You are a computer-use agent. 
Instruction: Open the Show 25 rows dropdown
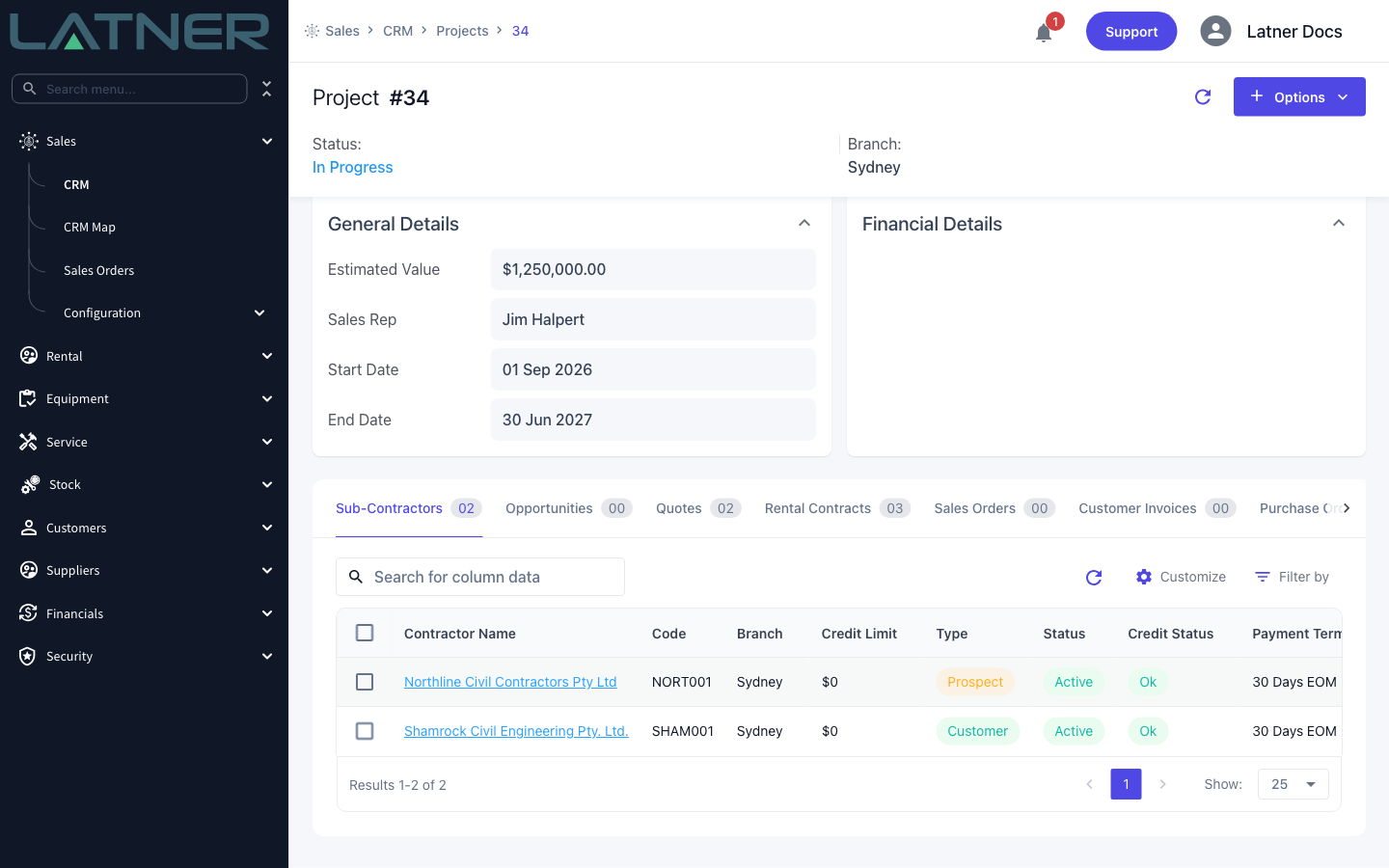pos(1294,784)
